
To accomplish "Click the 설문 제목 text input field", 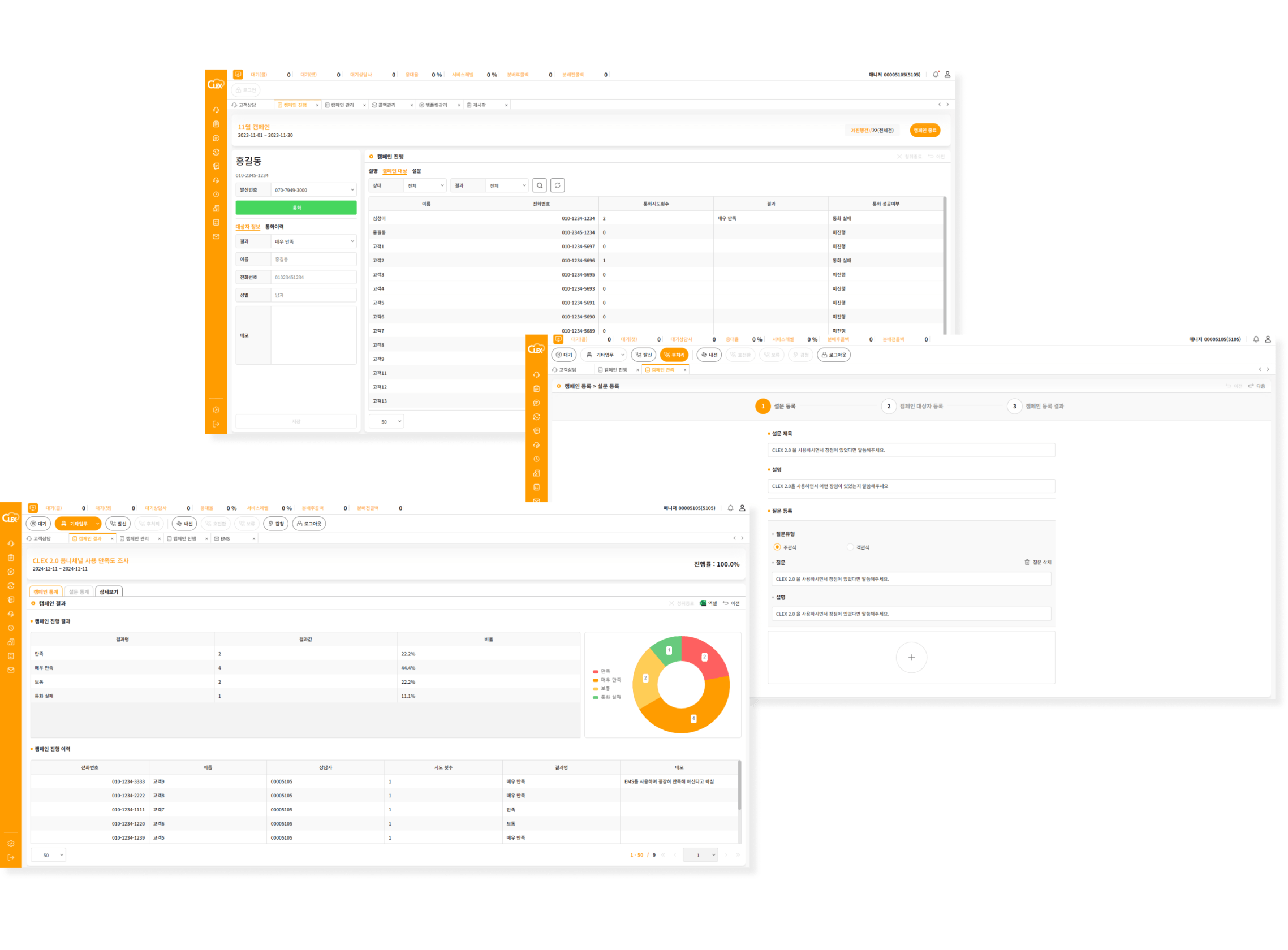I will [911, 450].
